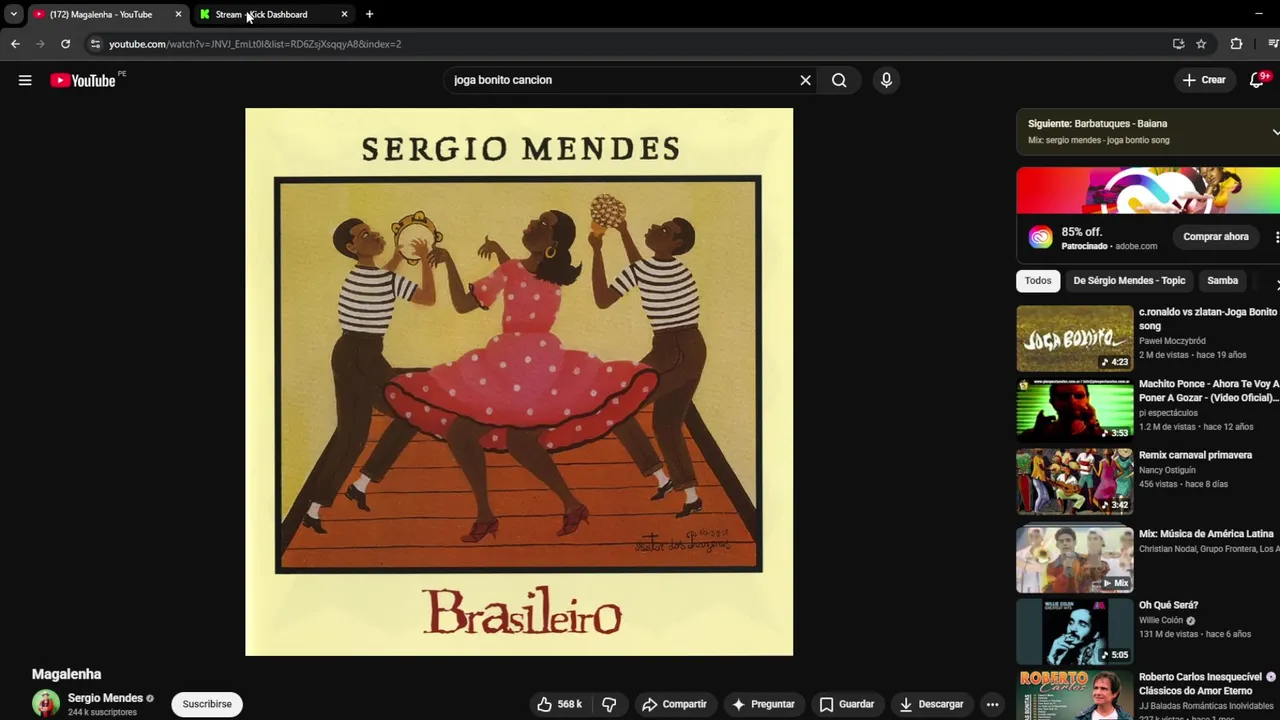Open the browser side panel icon
Image resolution: width=1280 pixels, height=720 pixels.
[1273, 44]
